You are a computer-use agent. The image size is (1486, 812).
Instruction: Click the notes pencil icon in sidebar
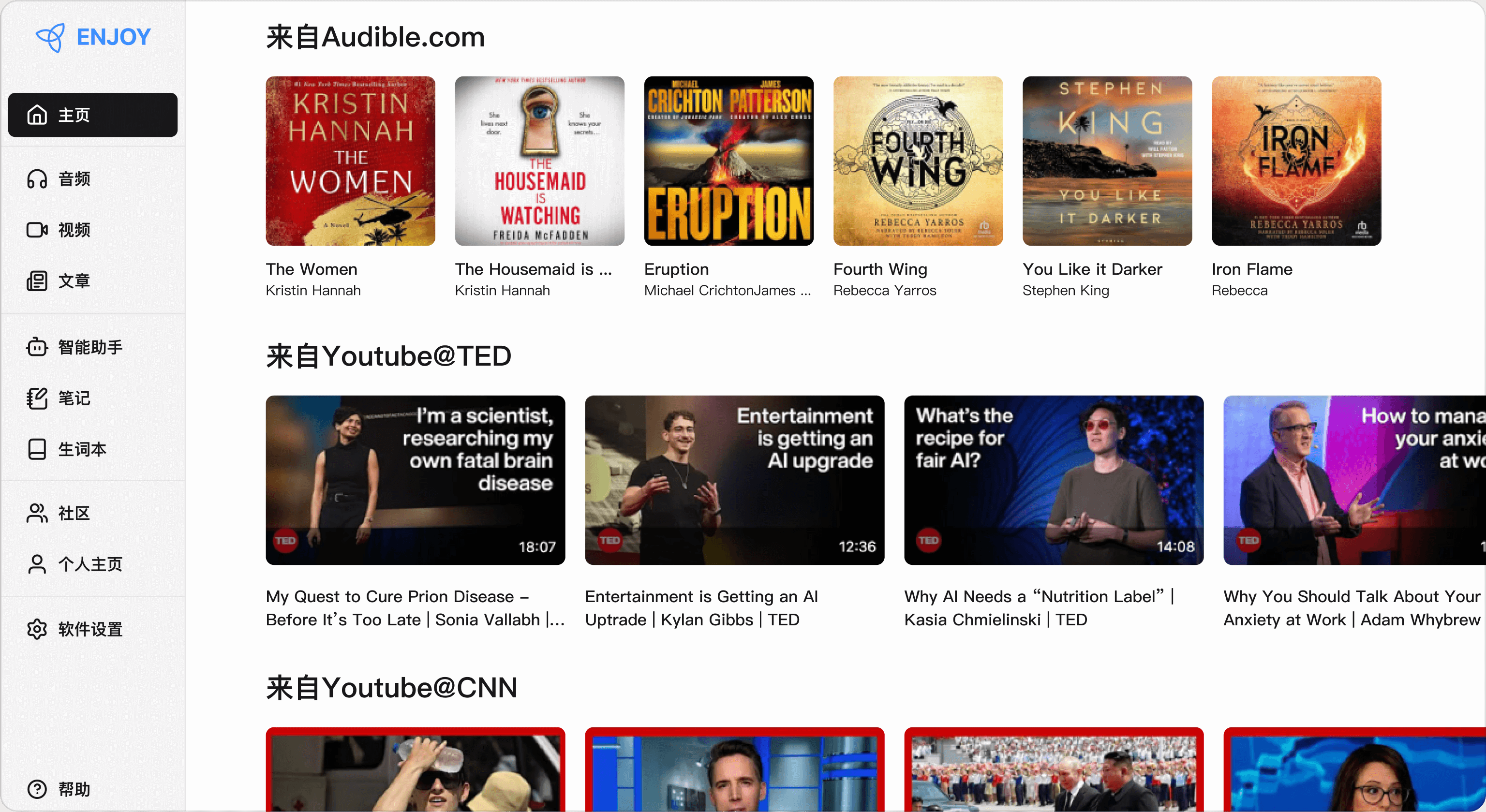pos(37,398)
